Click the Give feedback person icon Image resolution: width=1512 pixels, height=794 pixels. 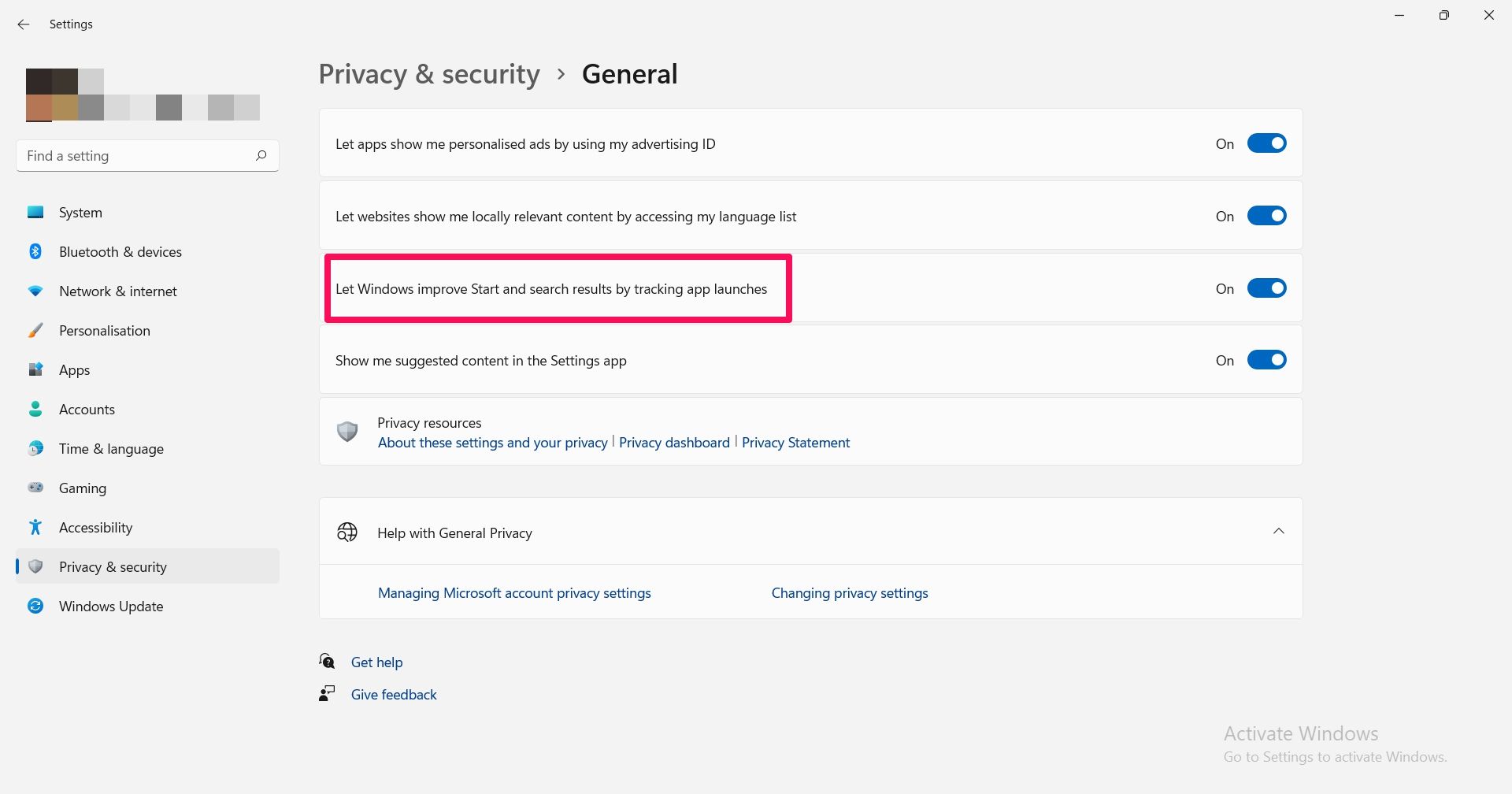327,693
